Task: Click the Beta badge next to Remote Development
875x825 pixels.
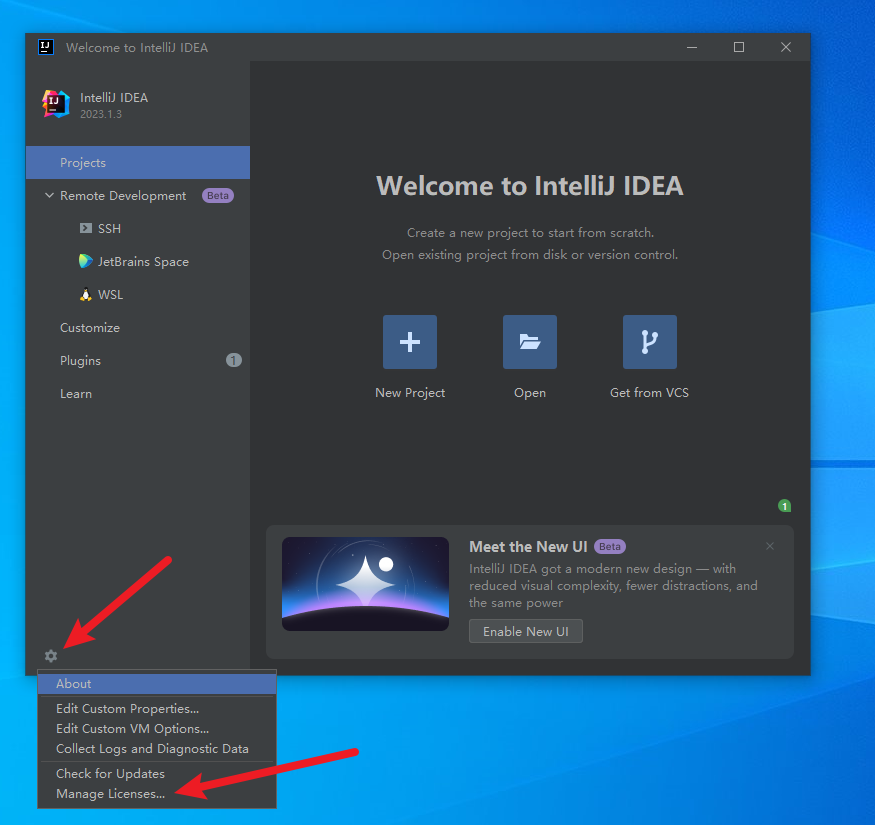Action: (x=218, y=195)
